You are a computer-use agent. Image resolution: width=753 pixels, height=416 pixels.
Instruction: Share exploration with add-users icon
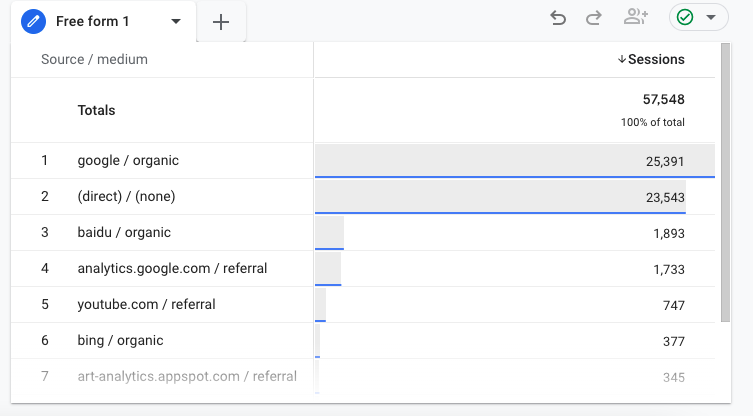click(x=635, y=17)
